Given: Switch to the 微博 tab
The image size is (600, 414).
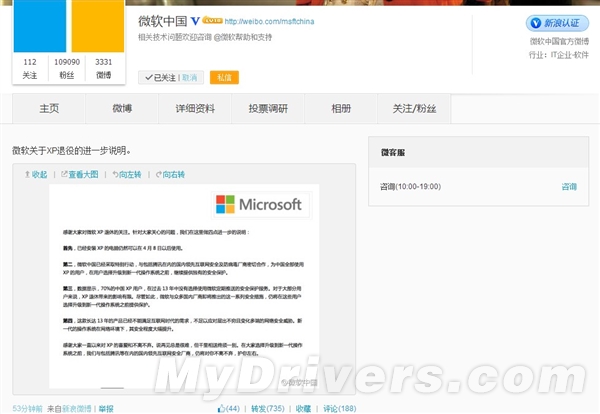Looking at the screenshot, I should (x=122, y=109).
